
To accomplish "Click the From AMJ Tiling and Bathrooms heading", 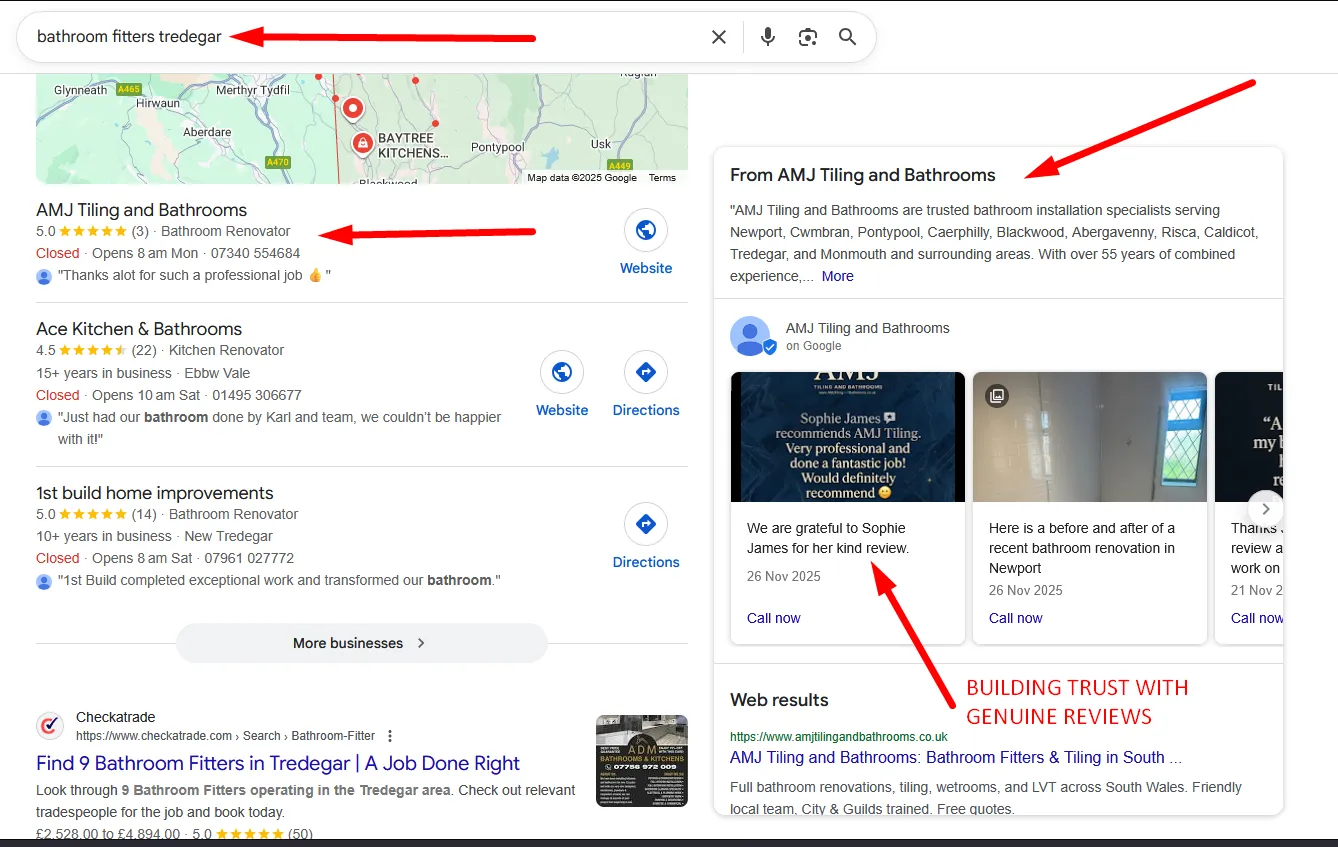I will 863,175.
